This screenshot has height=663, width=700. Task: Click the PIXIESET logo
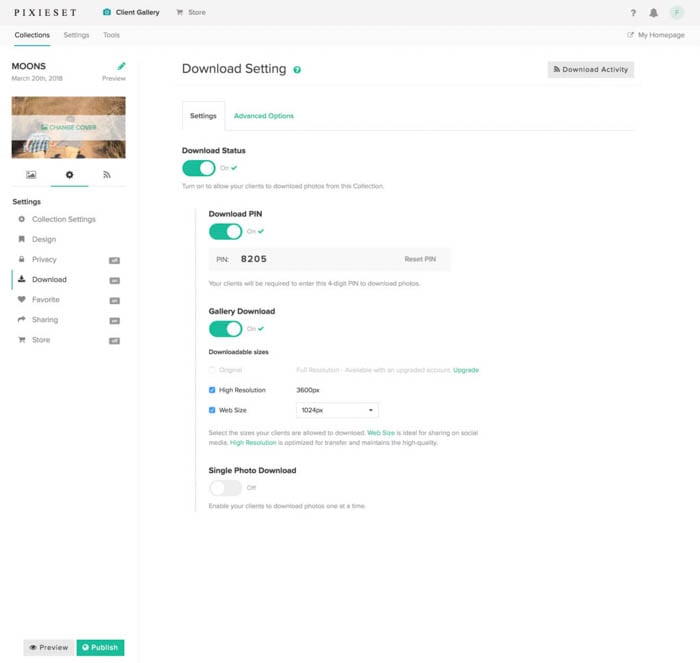pyautogui.click(x=45, y=13)
